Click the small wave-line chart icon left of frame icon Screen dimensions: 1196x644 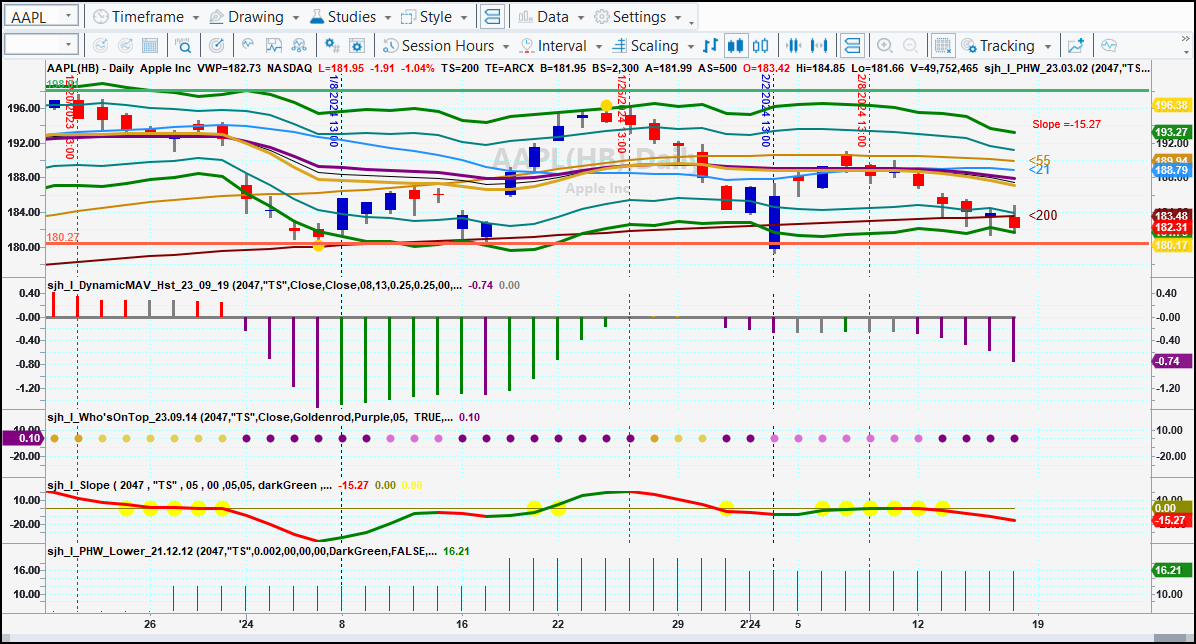point(249,46)
